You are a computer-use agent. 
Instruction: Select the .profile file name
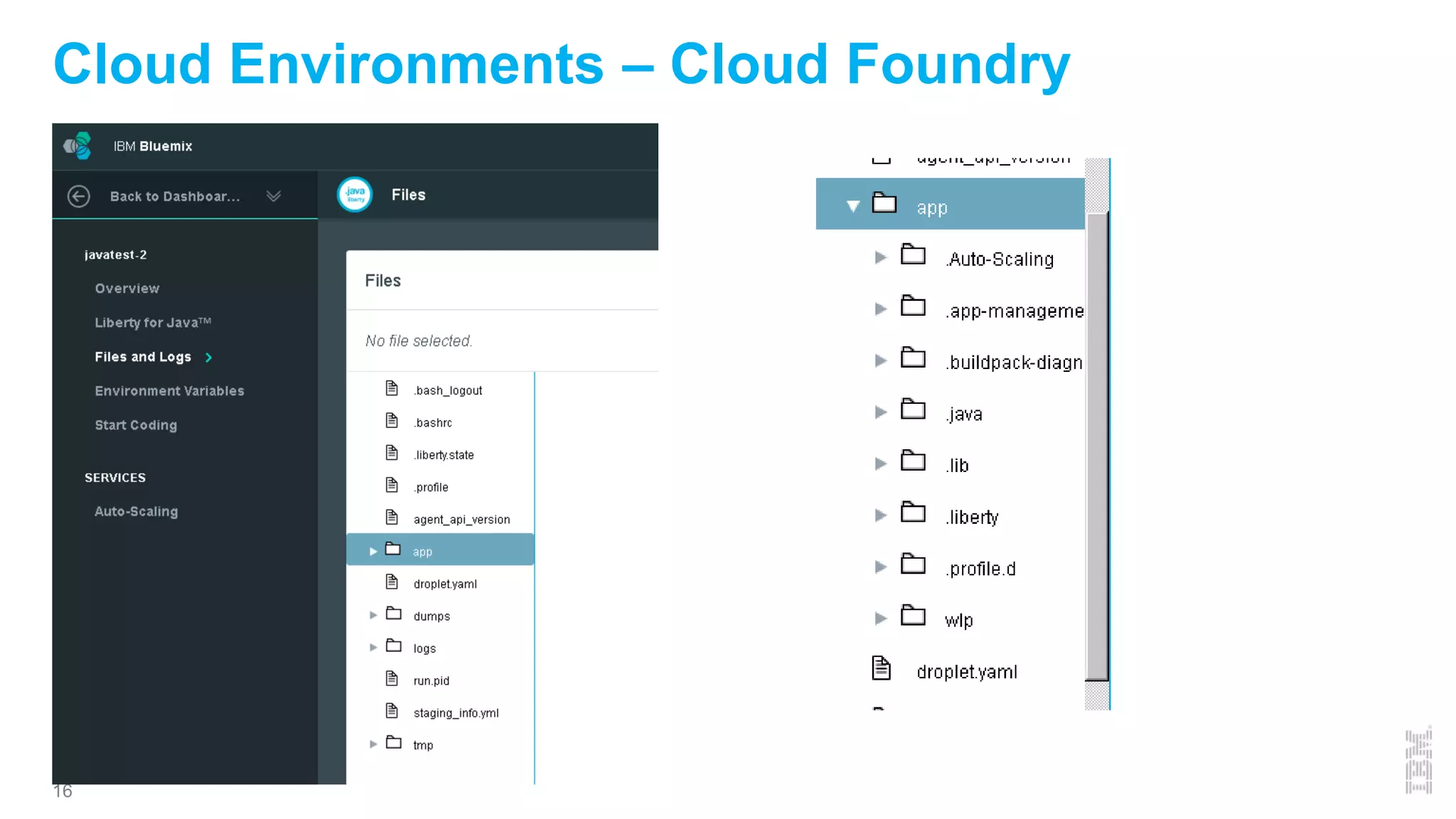coord(431,487)
